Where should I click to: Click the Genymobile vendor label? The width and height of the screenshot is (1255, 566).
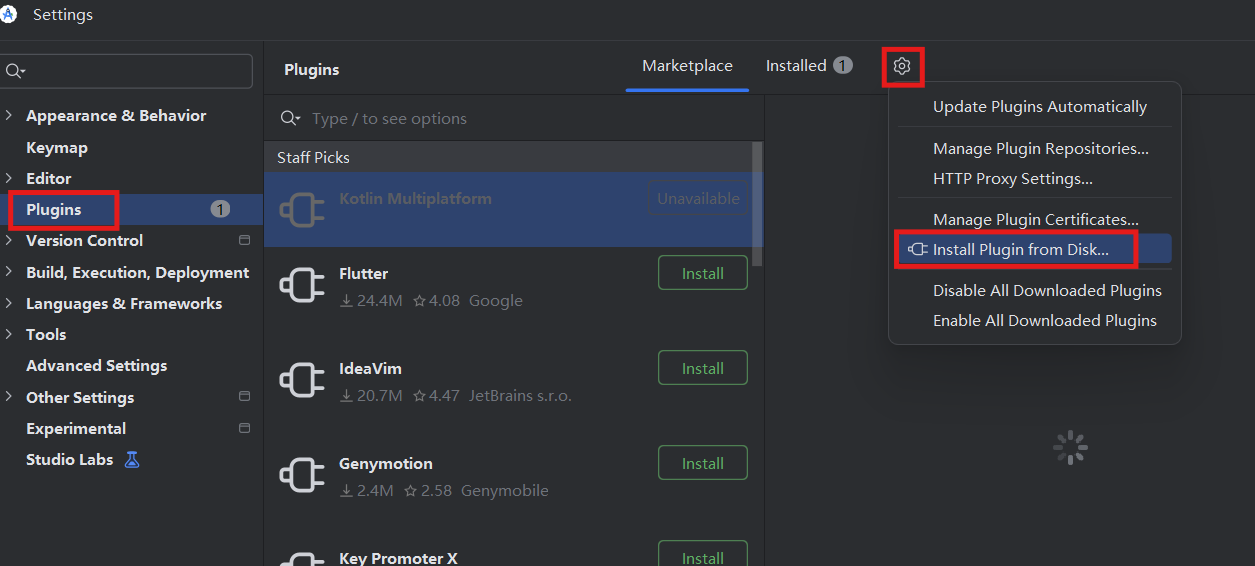pos(505,490)
